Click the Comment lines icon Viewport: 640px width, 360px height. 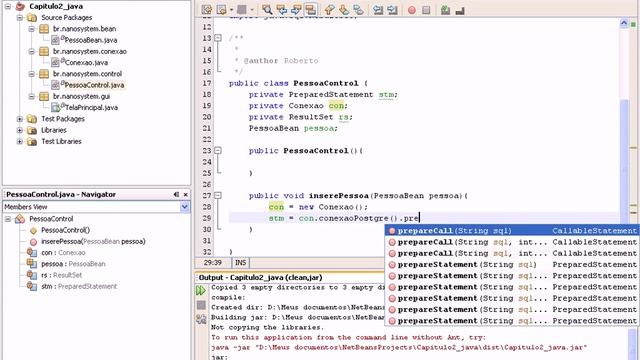point(445,10)
